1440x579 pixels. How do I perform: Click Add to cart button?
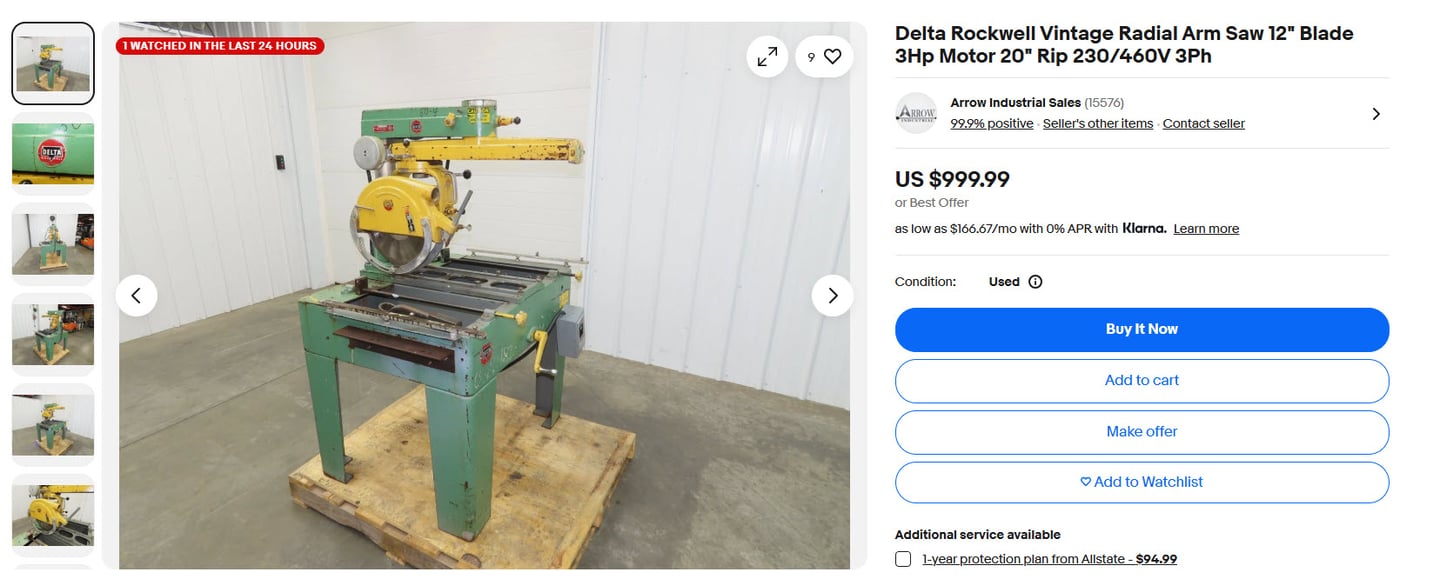(1142, 380)
